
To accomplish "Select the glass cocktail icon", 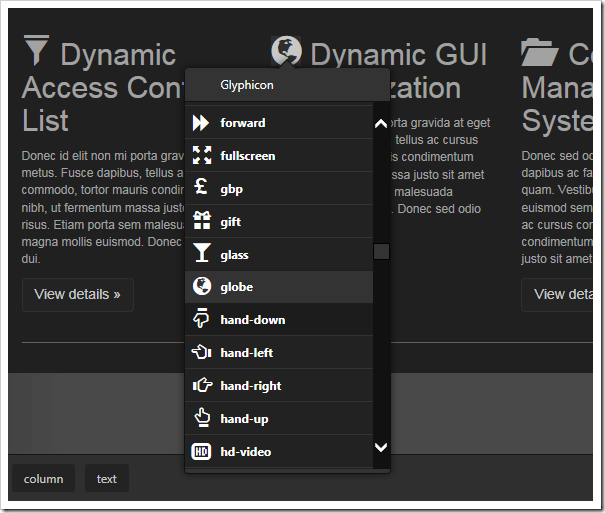I will (201, 255).
